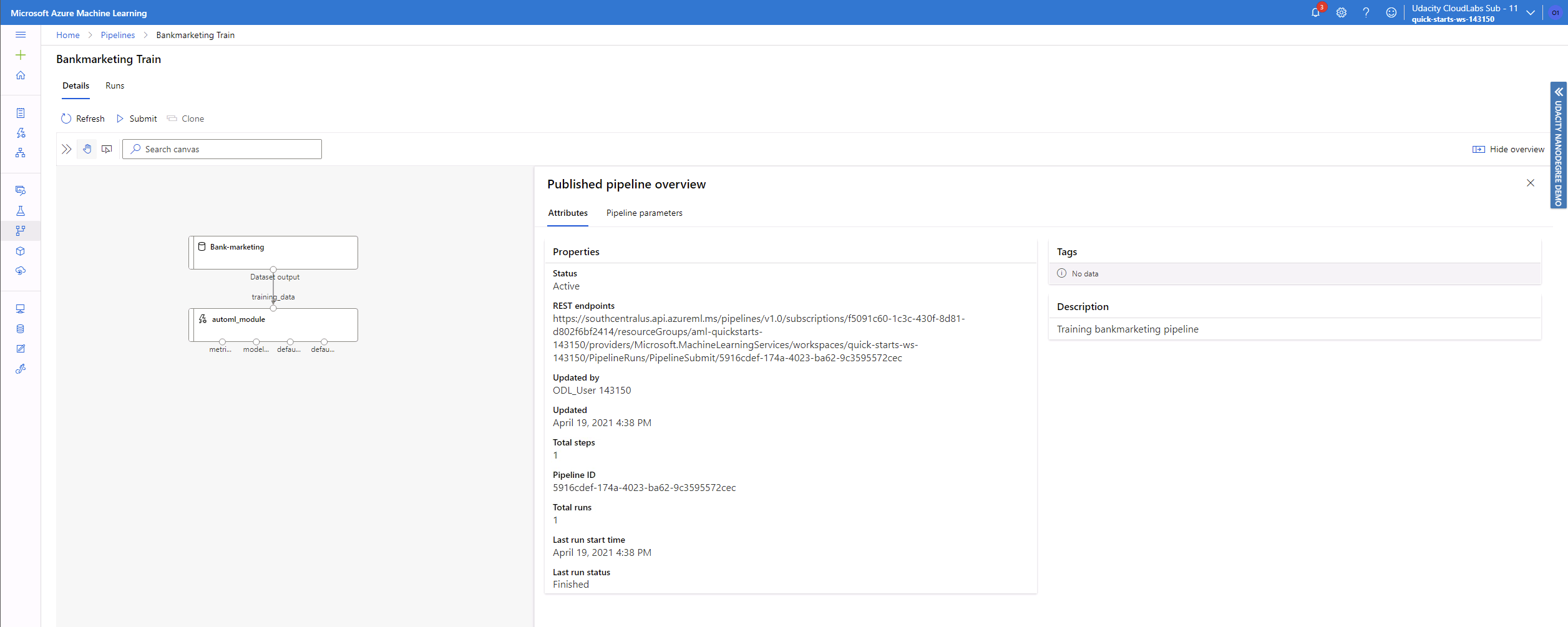Expand the canvas side panel chevrons

click(67, 149)
